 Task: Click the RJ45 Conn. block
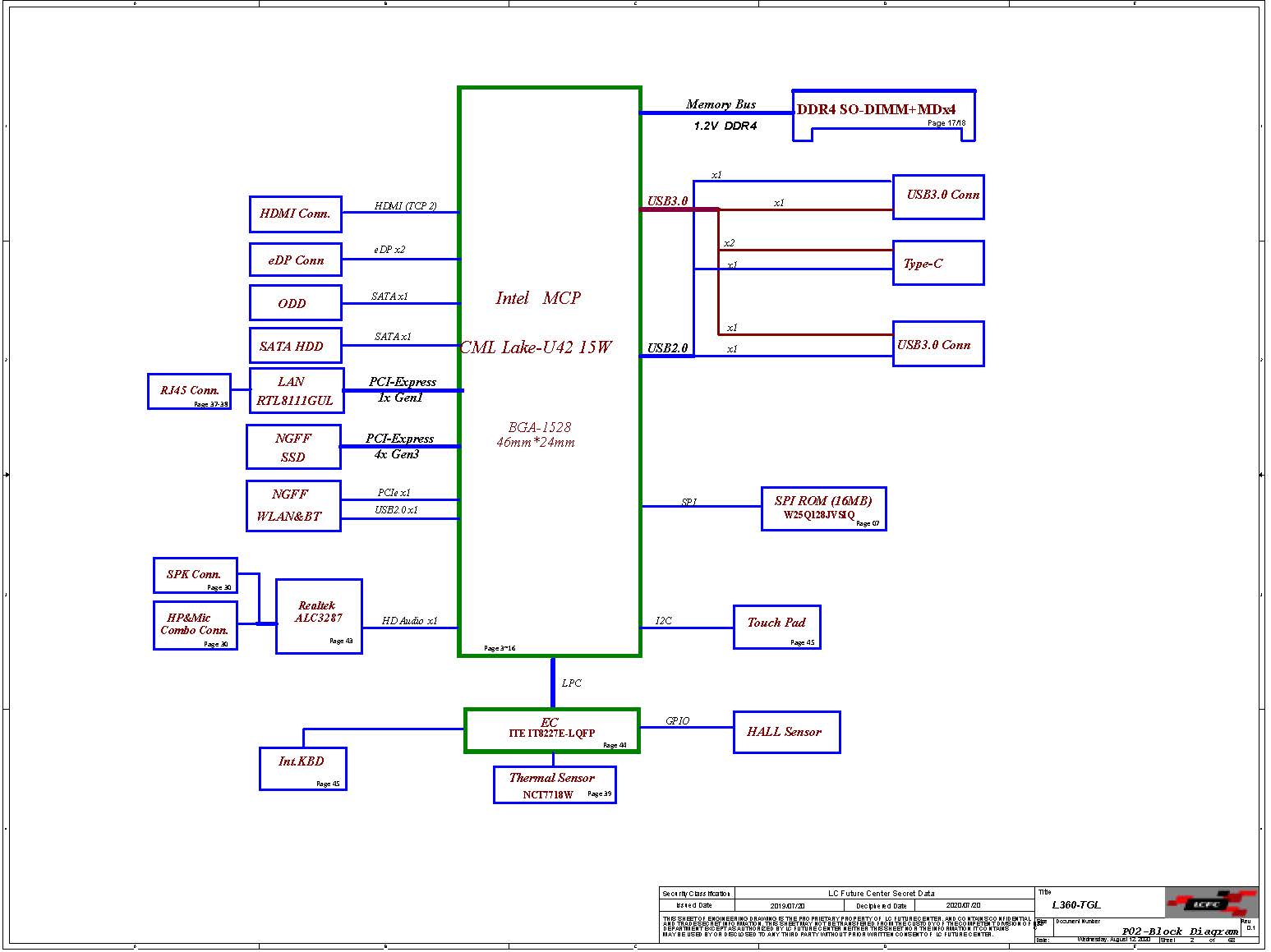click(x=189, y=391)
